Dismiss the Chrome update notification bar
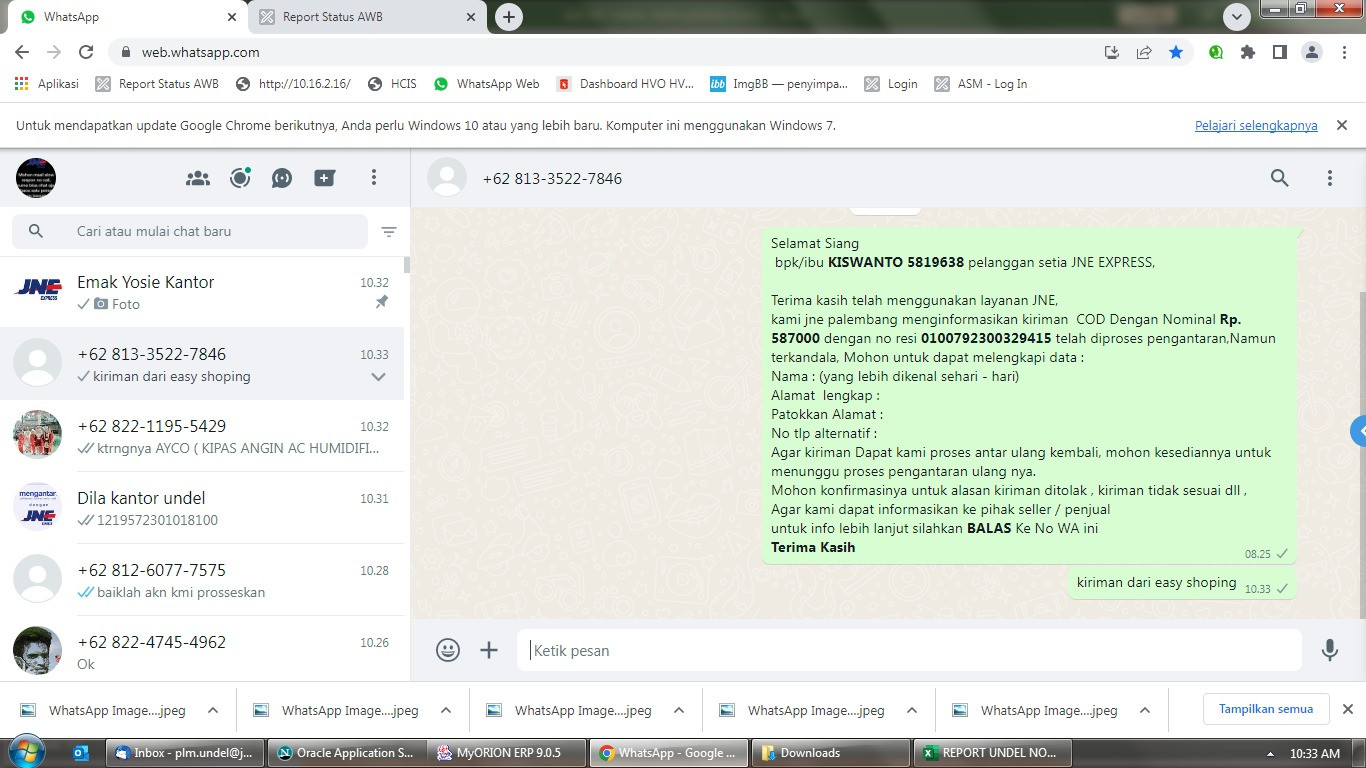 click(x=1342, y=125)
